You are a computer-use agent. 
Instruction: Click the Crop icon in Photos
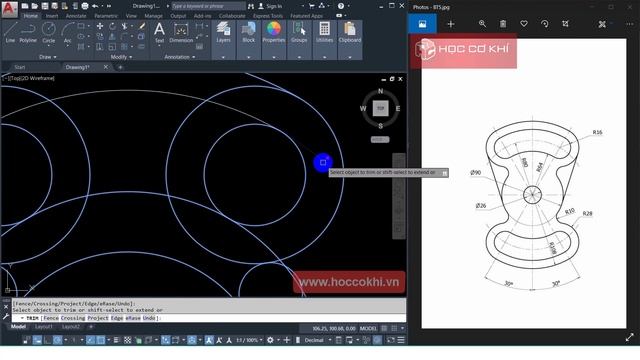pos(565,24)
